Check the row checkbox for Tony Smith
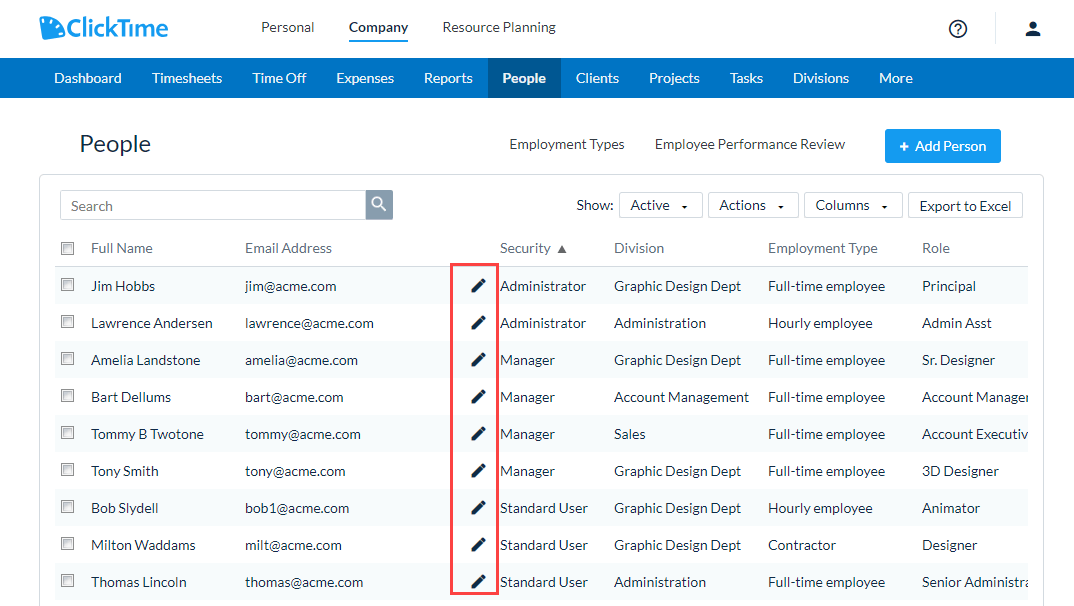 67,470
